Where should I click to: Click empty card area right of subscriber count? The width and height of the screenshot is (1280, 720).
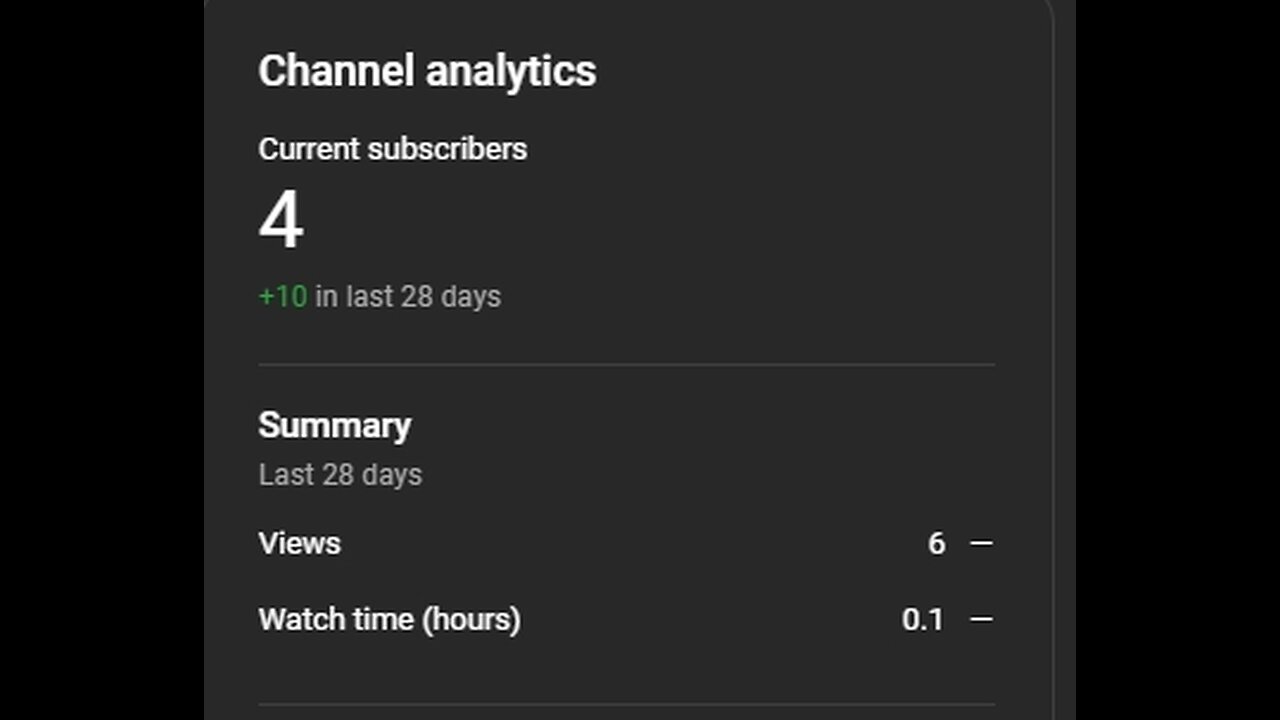click(x=650, y=220)
